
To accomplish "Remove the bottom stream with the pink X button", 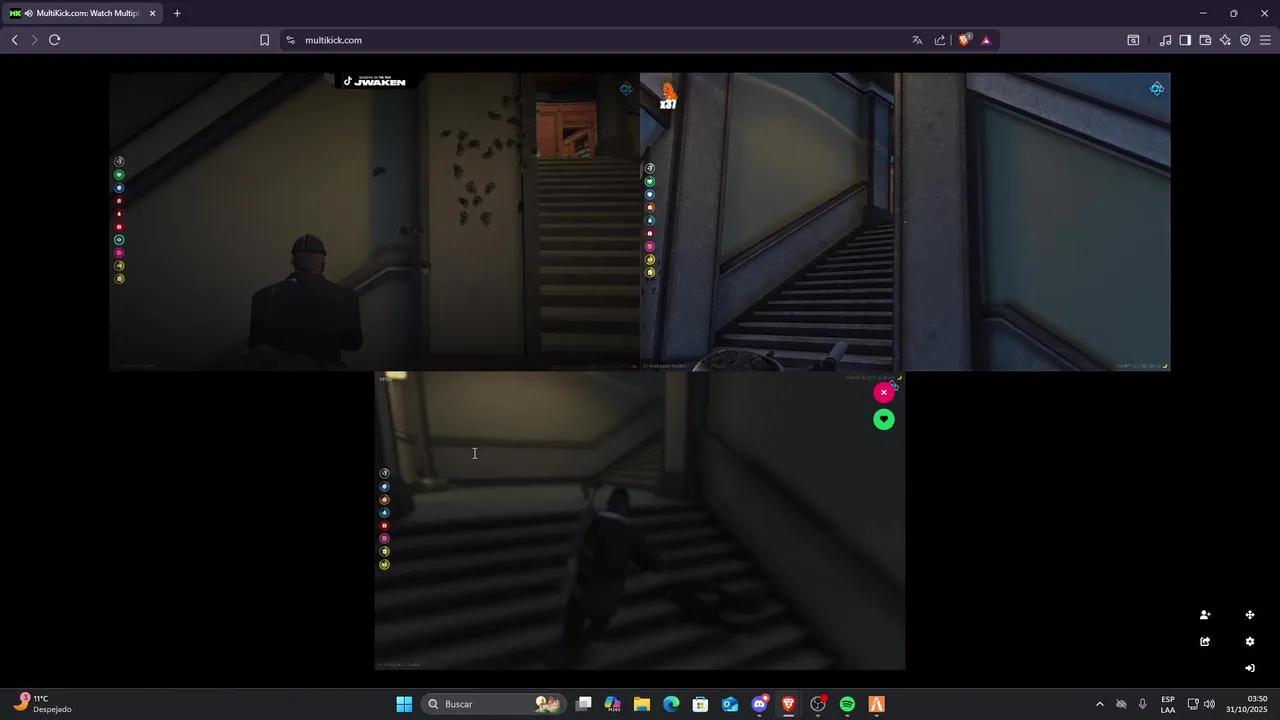I will tap(883, 392).
